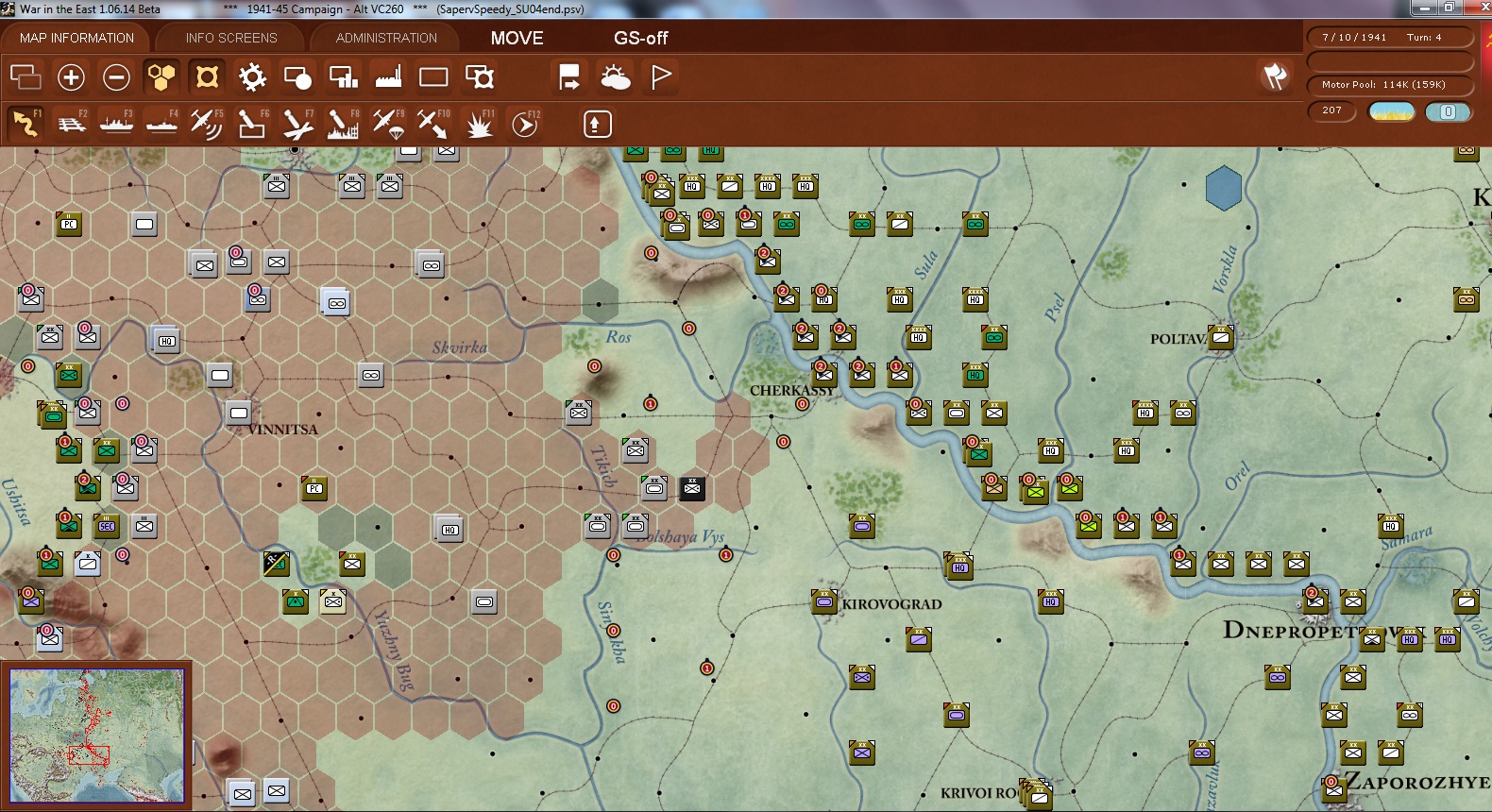Open the ADMINISTRATION tab

(386, 38)
